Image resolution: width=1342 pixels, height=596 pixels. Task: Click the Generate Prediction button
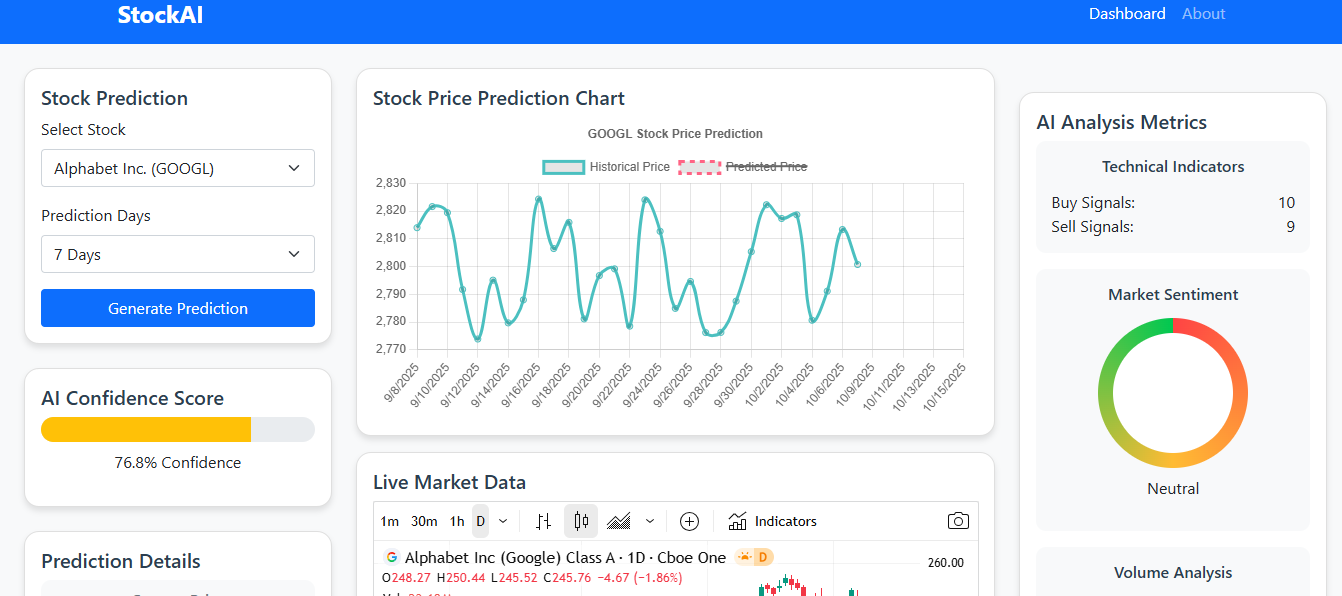click(x=178, y=308)
